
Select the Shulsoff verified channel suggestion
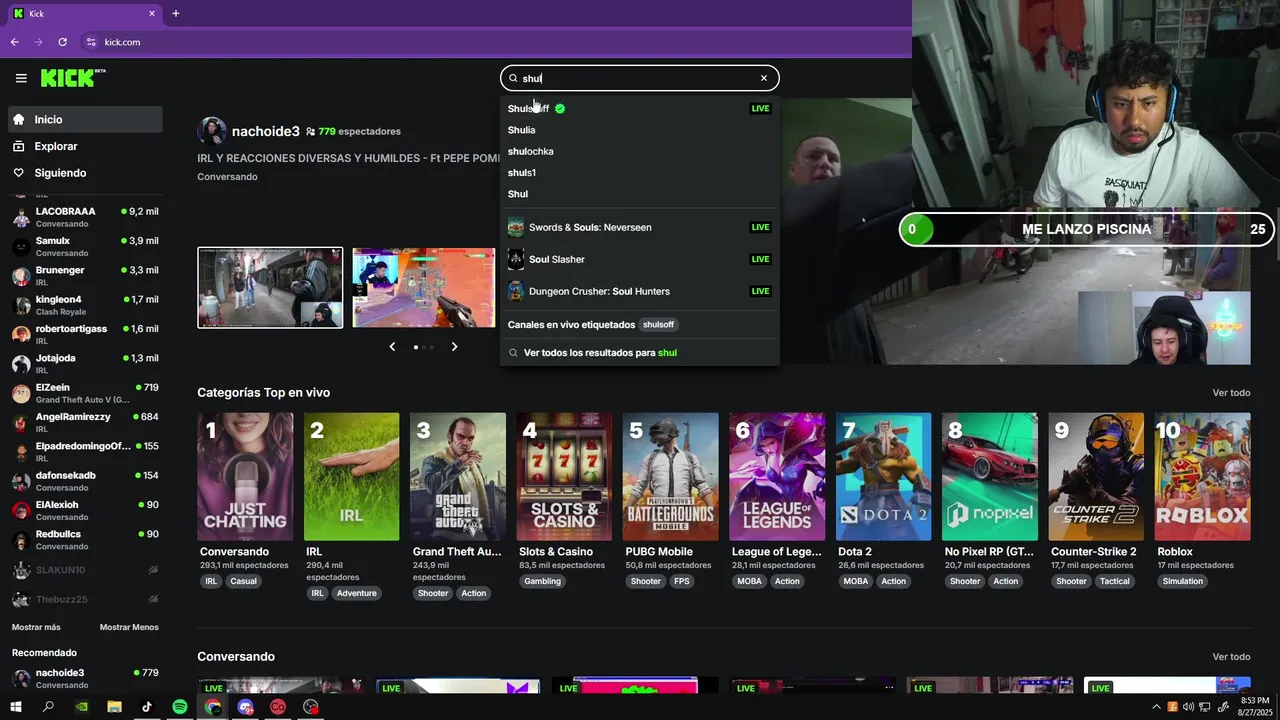[x=639, y=108]
